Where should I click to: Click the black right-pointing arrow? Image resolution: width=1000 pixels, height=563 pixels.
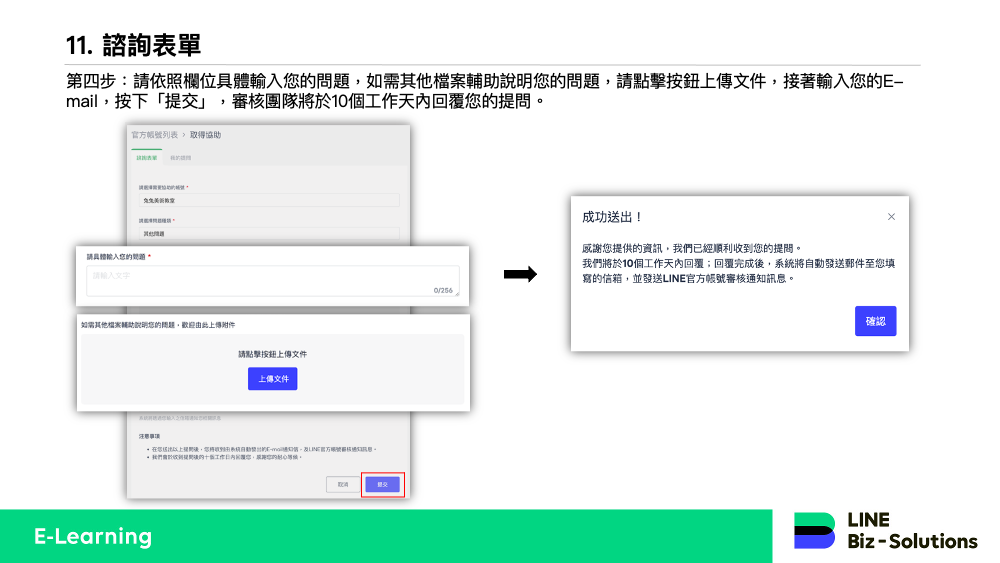[x=519, y=275]
